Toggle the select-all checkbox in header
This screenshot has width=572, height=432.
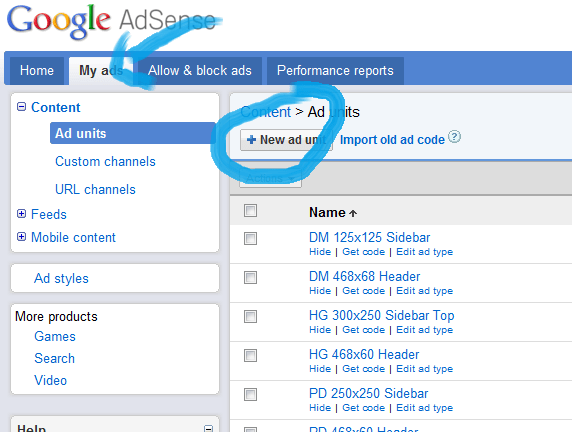click(250, 211)
